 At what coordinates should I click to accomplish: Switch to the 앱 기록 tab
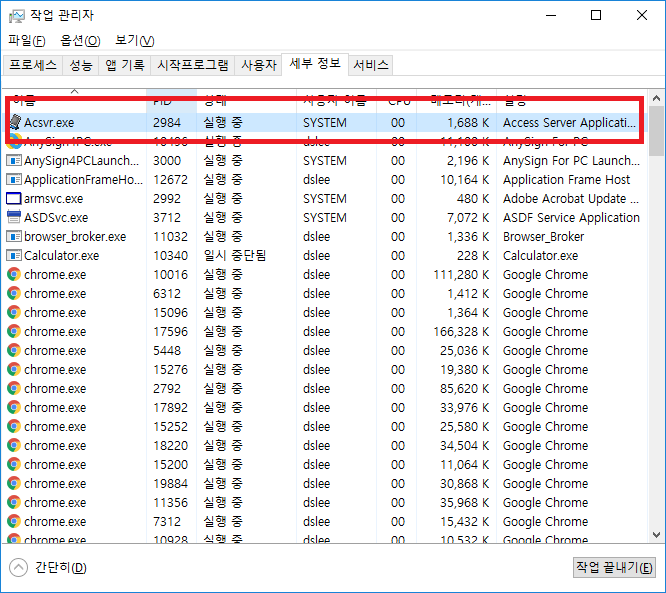pyautogui.click(x=125, y=65)
